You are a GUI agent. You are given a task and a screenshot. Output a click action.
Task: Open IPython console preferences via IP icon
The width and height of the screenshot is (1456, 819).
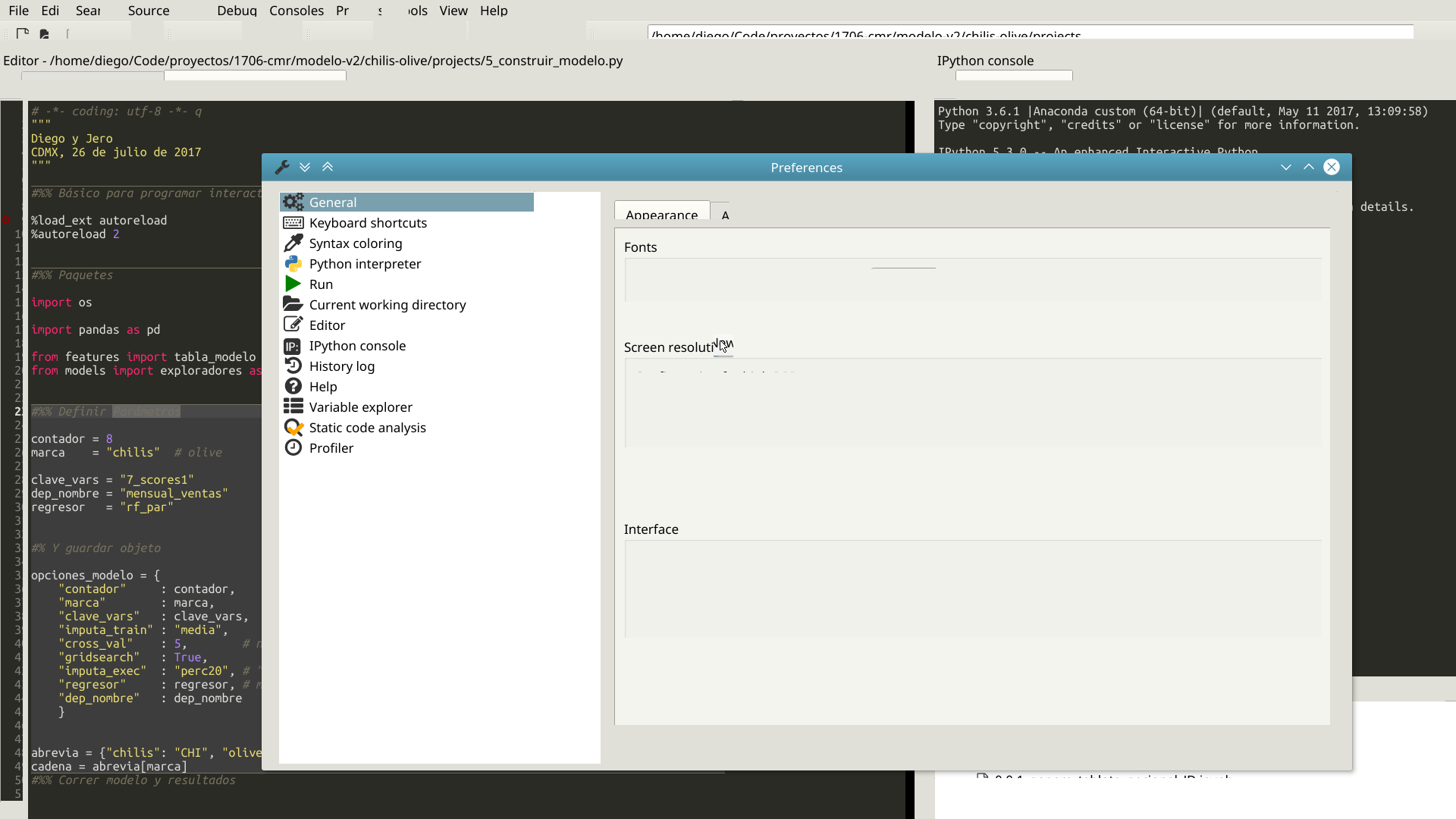[x=293, y=346]
